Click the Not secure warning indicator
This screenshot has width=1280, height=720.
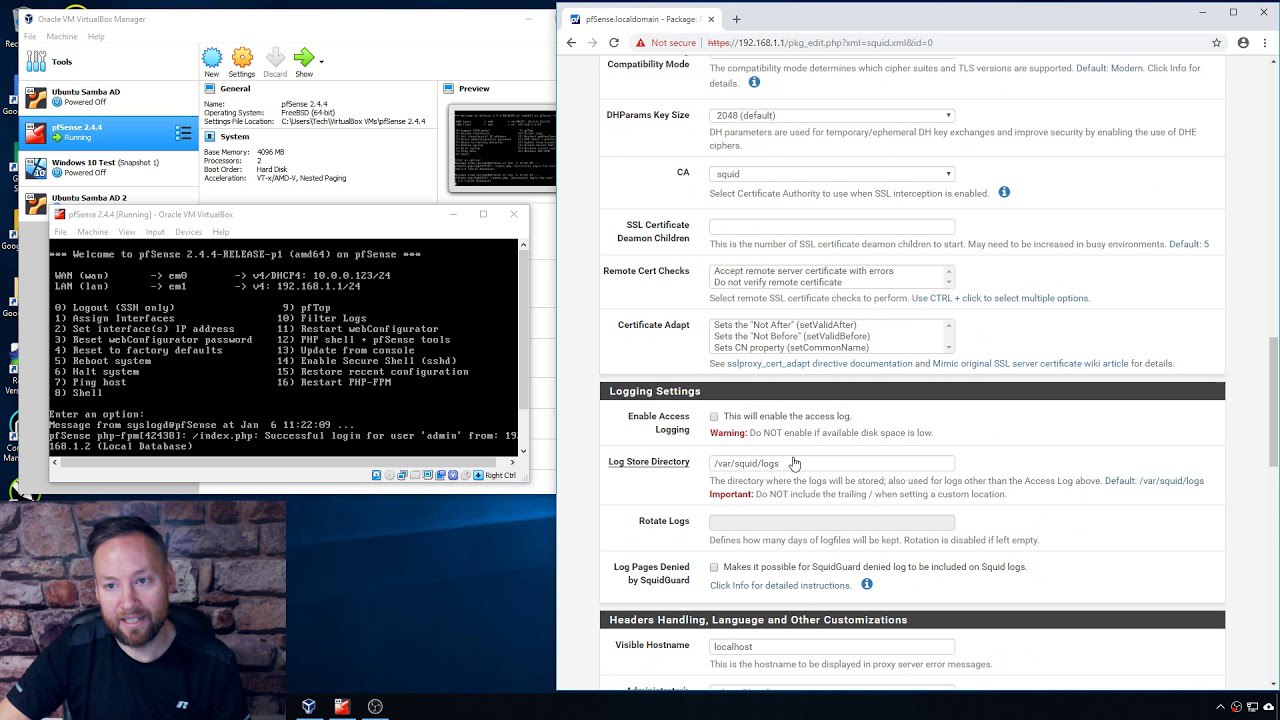pyautogui.click(x=665, y=43)
